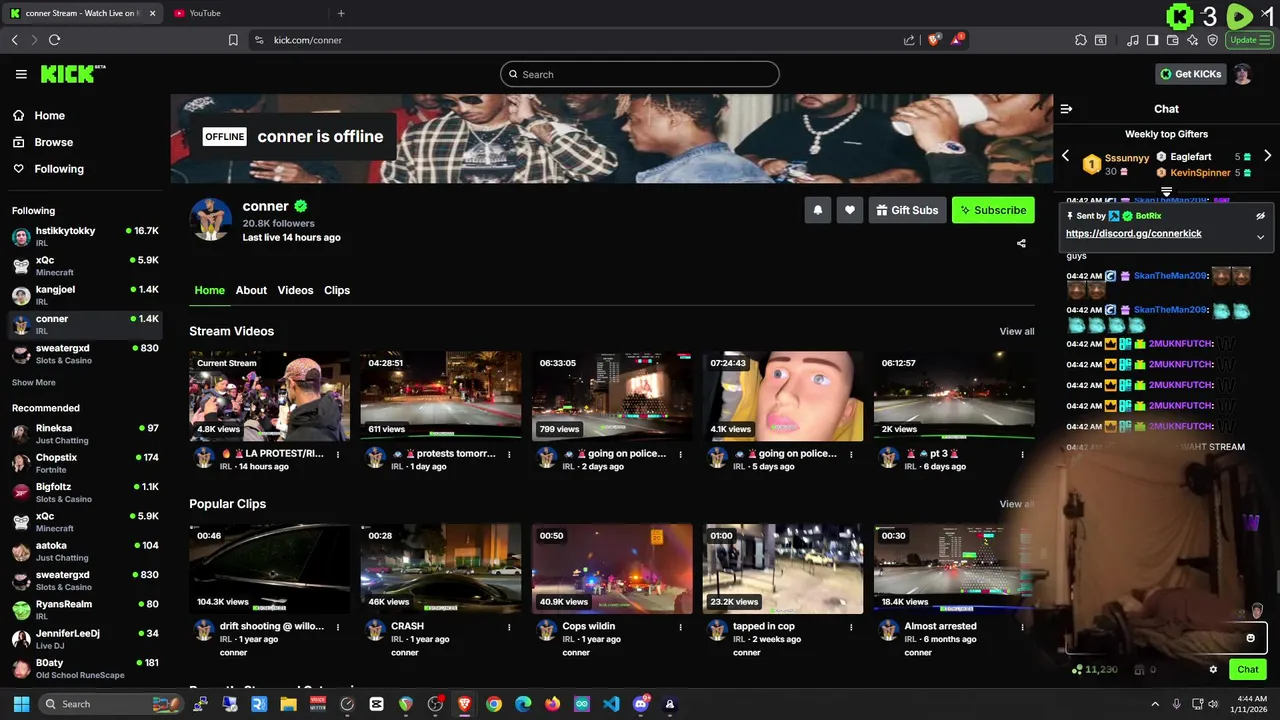Open chat settings gear icon
The image size is (1280, 720).
click(x=1213, y=670)
